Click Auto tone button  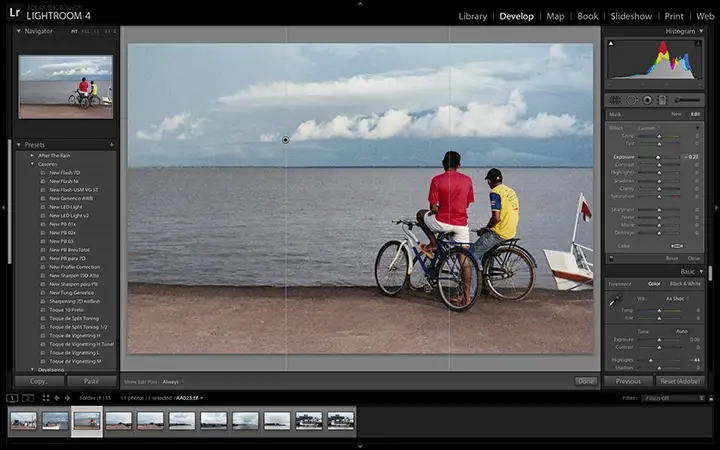pos(681,331)
